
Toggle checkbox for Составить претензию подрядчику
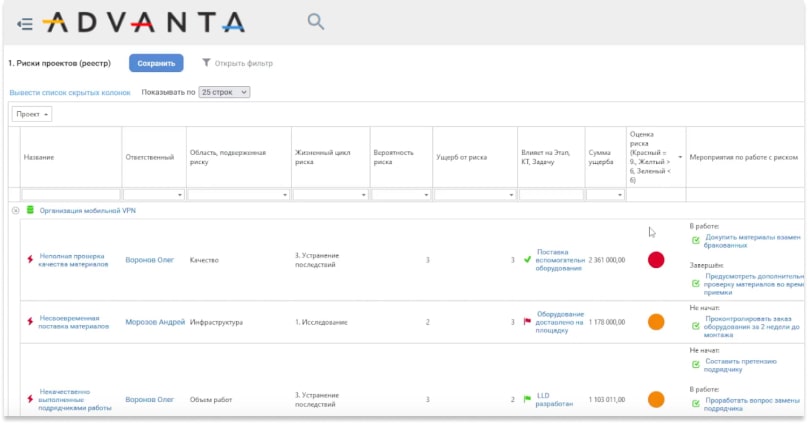695,365
